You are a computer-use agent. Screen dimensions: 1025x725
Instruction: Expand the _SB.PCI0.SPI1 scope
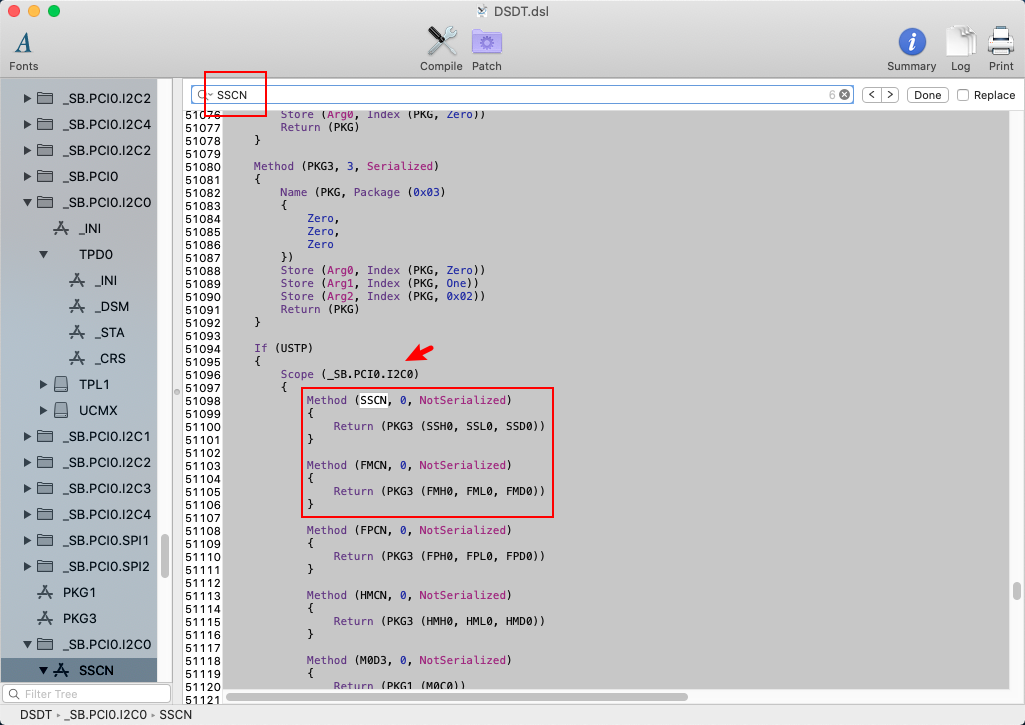pos(27,540)
